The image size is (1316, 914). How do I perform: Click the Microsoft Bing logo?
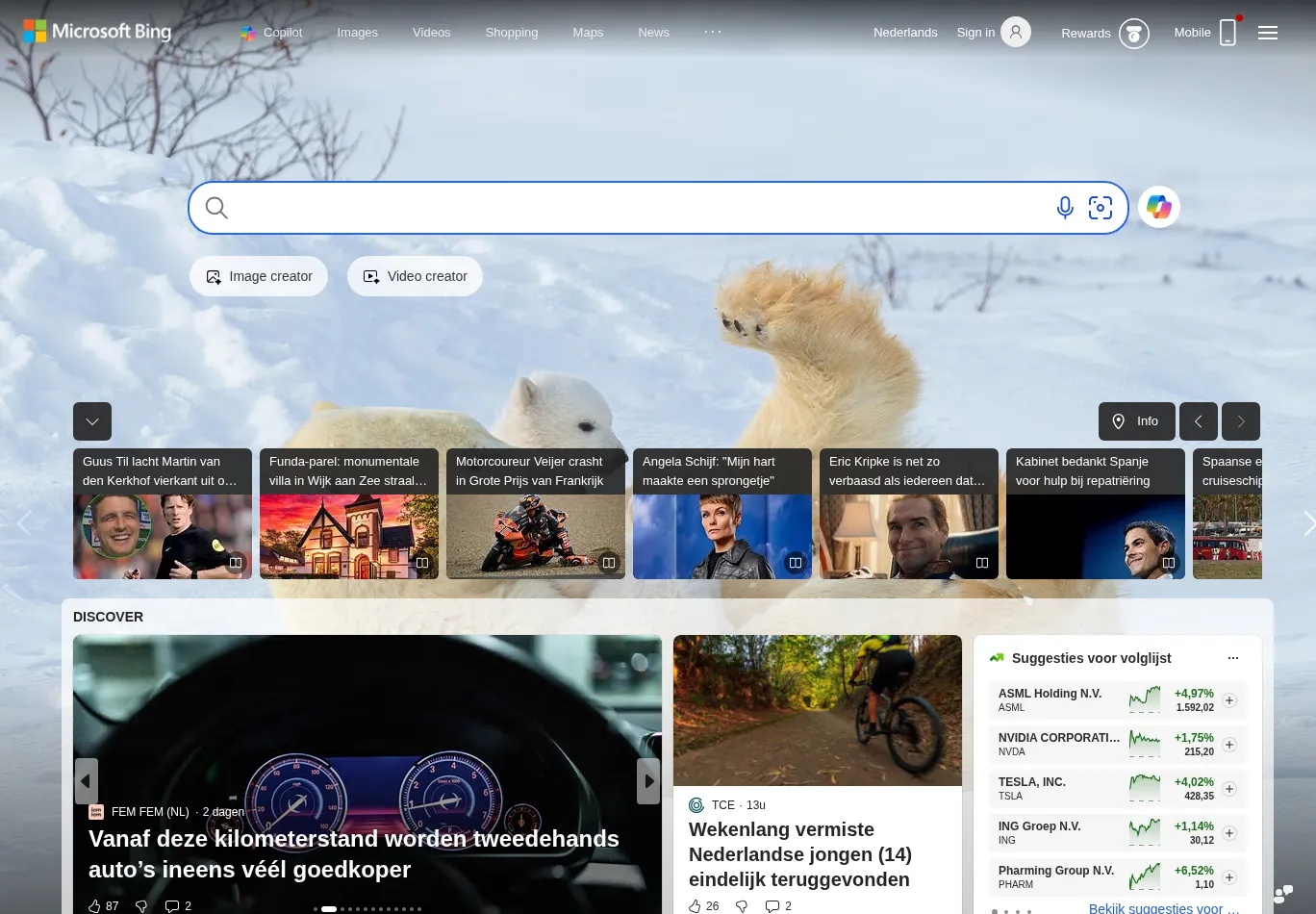(x=97, y=32)
